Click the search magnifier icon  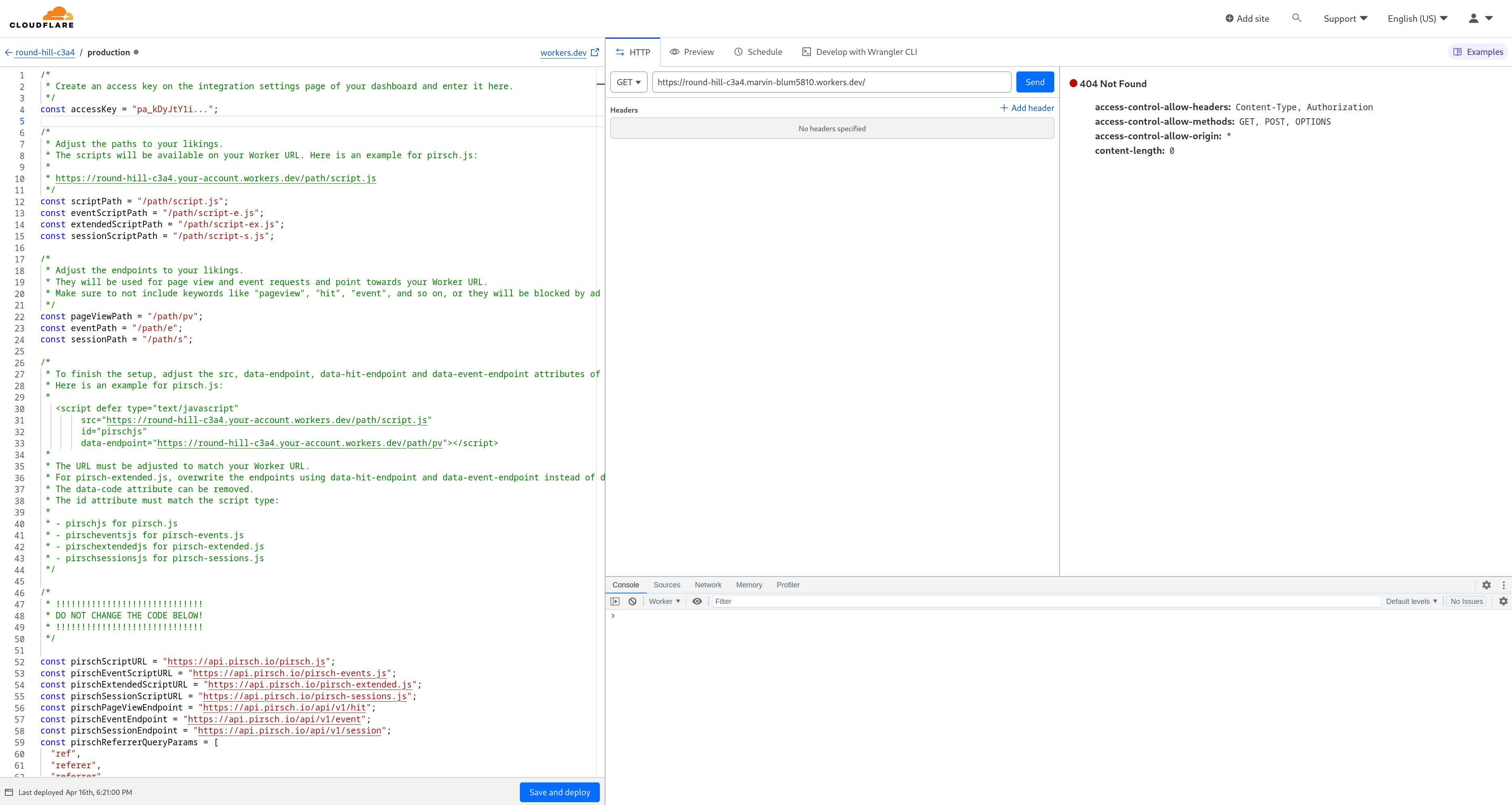point(1297,18)
